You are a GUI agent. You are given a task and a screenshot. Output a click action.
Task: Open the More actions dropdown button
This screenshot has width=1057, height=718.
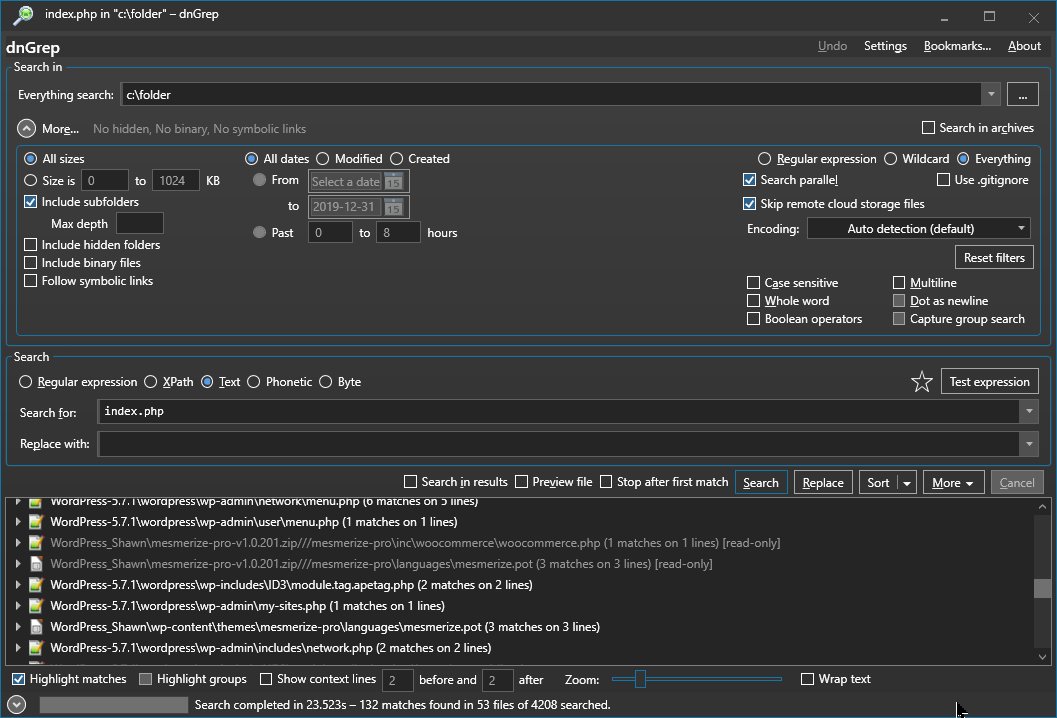coord(953,483)
